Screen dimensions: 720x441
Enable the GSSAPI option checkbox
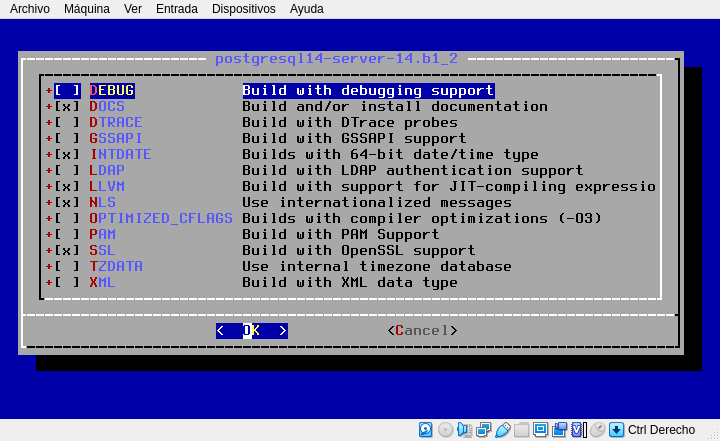(x=67, y=138)
